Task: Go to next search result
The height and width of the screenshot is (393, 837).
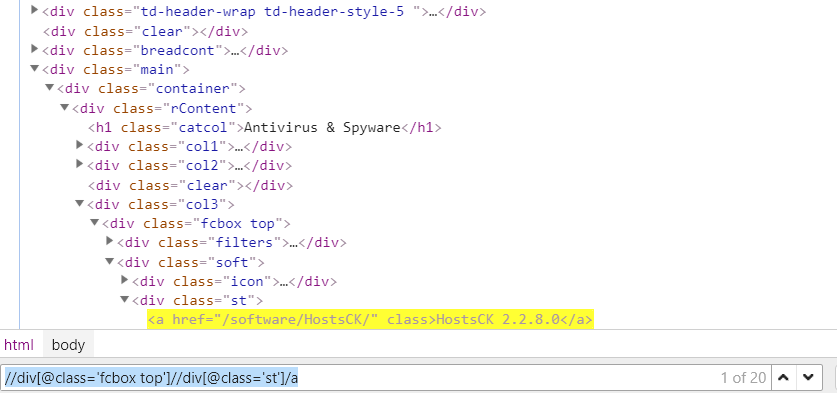Action: (808, 378)
